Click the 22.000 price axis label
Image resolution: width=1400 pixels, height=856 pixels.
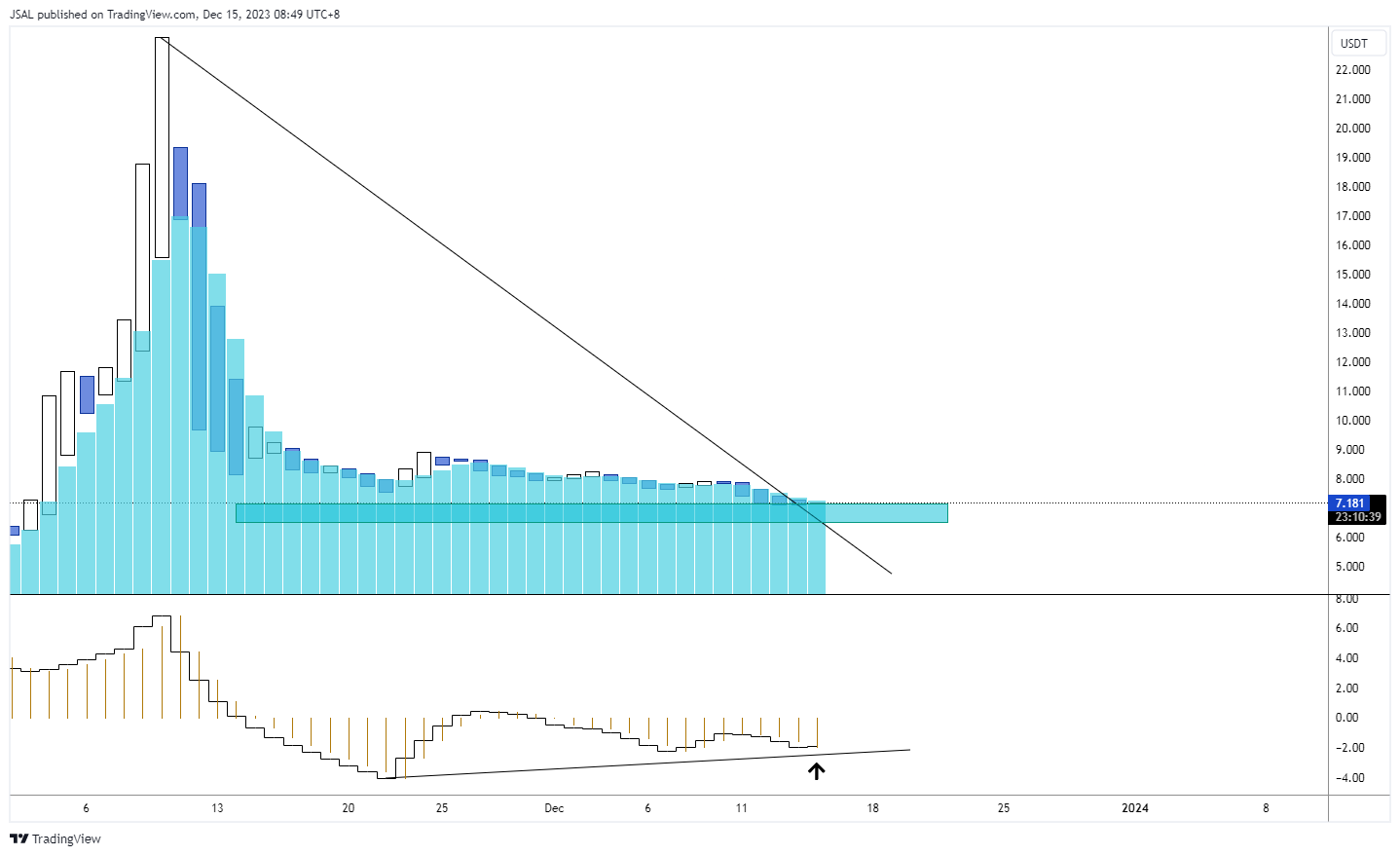1353,70
